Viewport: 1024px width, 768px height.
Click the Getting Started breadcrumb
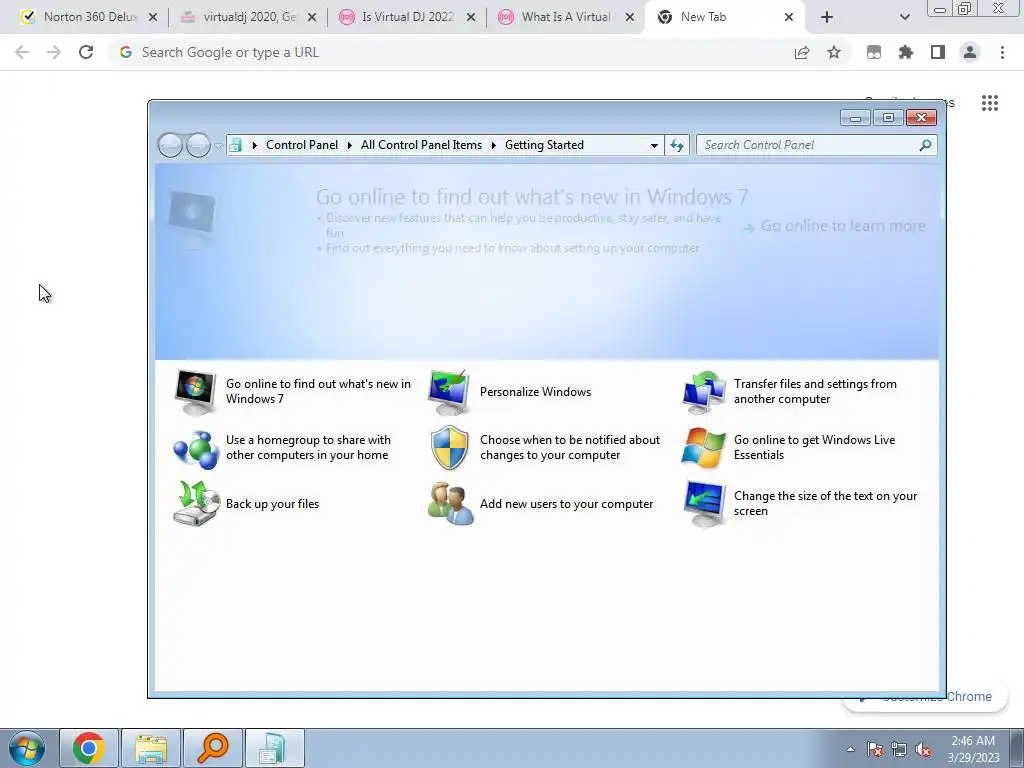(x=544, y=145)
